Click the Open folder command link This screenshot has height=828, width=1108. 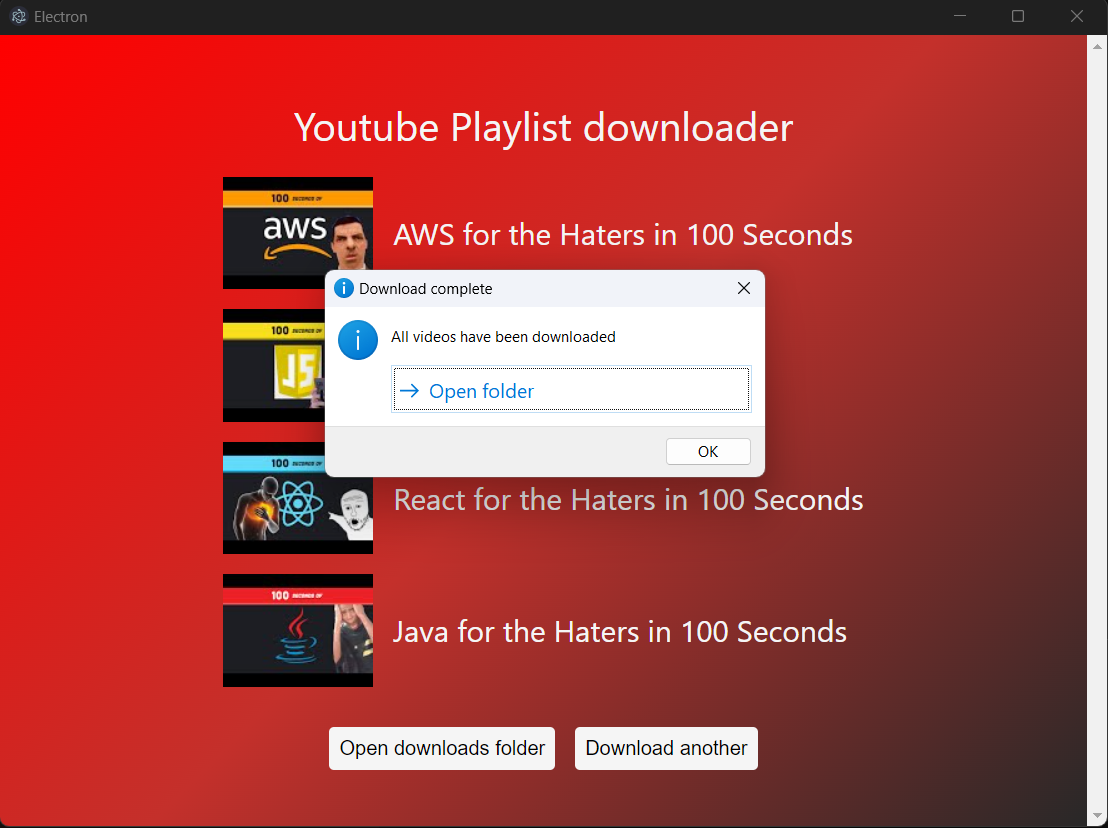(571, 389)
